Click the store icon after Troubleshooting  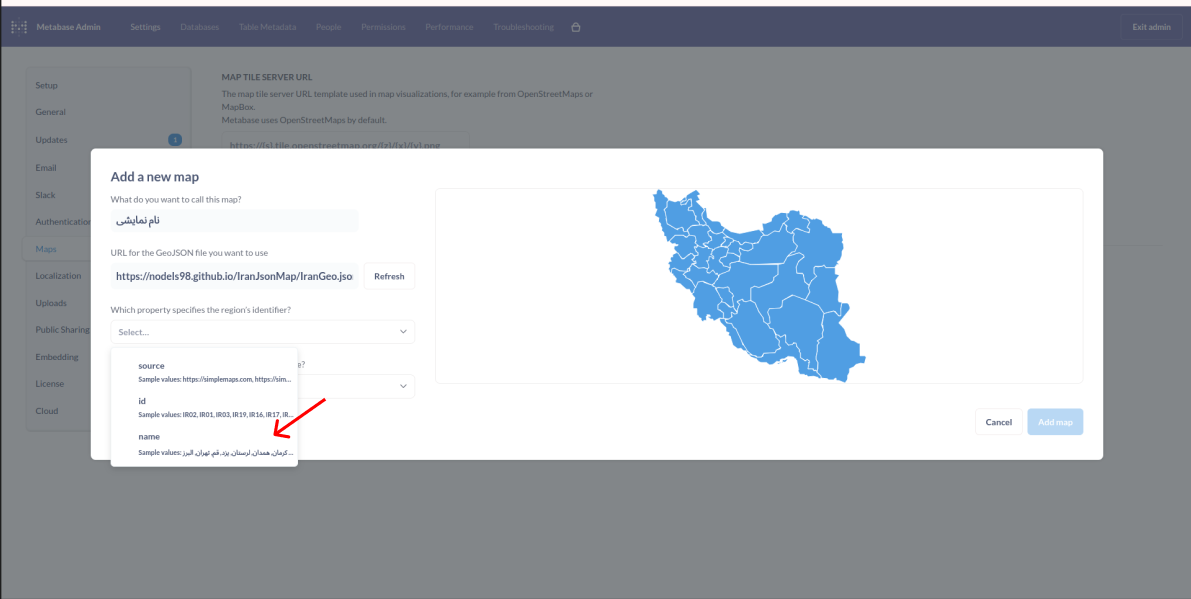click(x=575, y=27)
